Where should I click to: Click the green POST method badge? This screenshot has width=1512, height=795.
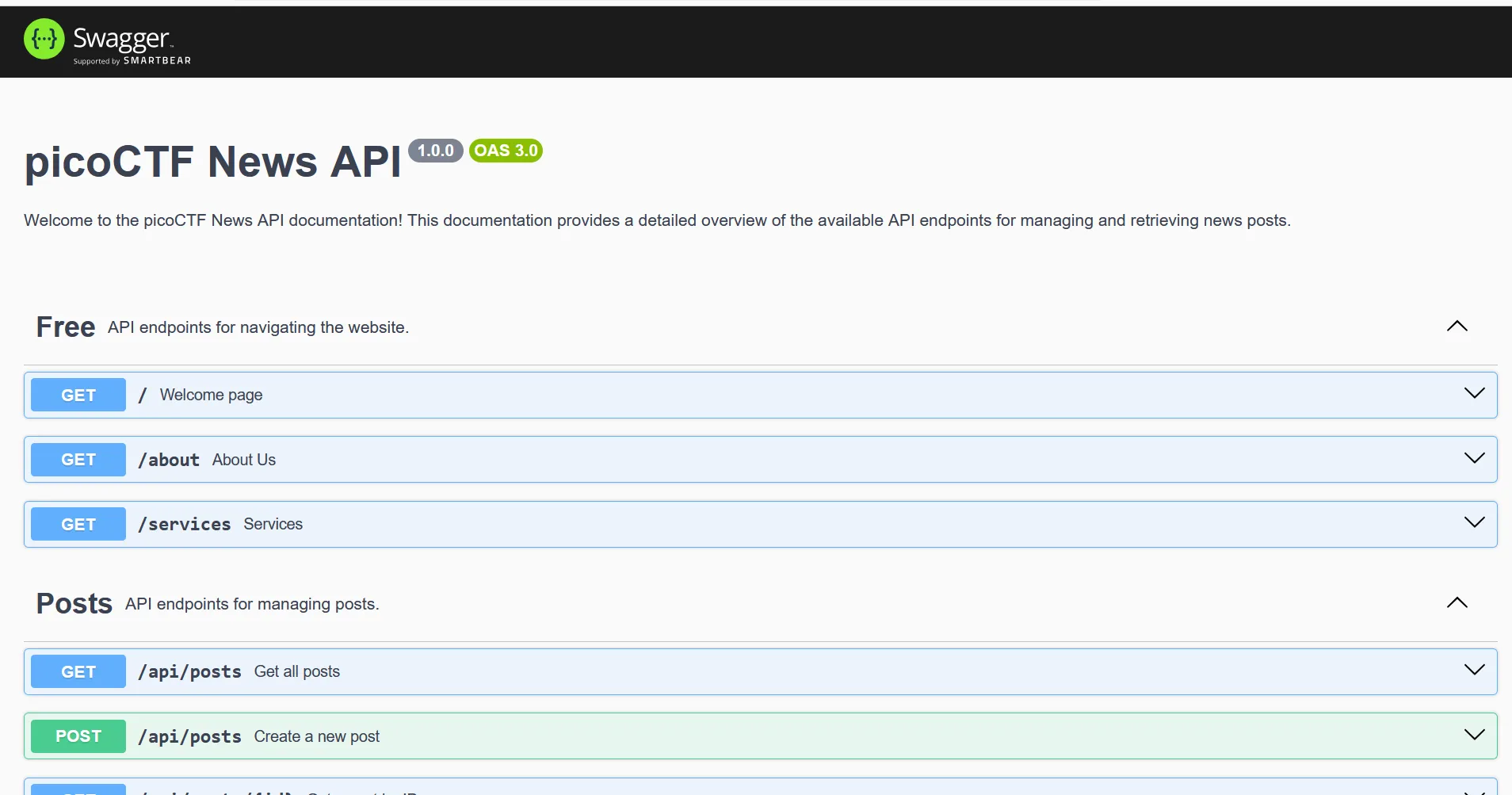click(x=78, y=736)
